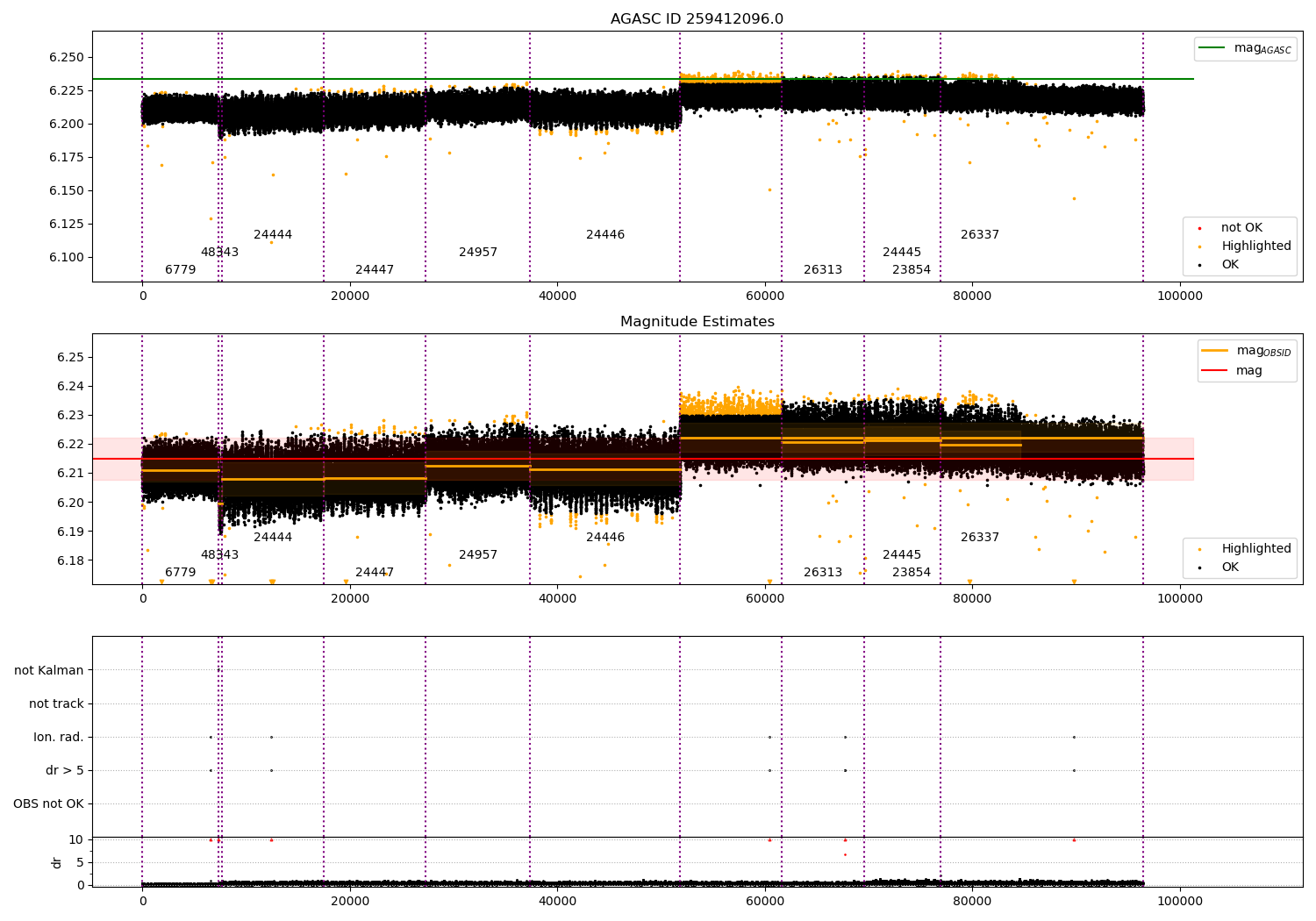The height and width of the screenshot is (921, 1316).
Task: Click OBSID label 24444 in Magnitude Estimates plot
Action: point(273,538)
